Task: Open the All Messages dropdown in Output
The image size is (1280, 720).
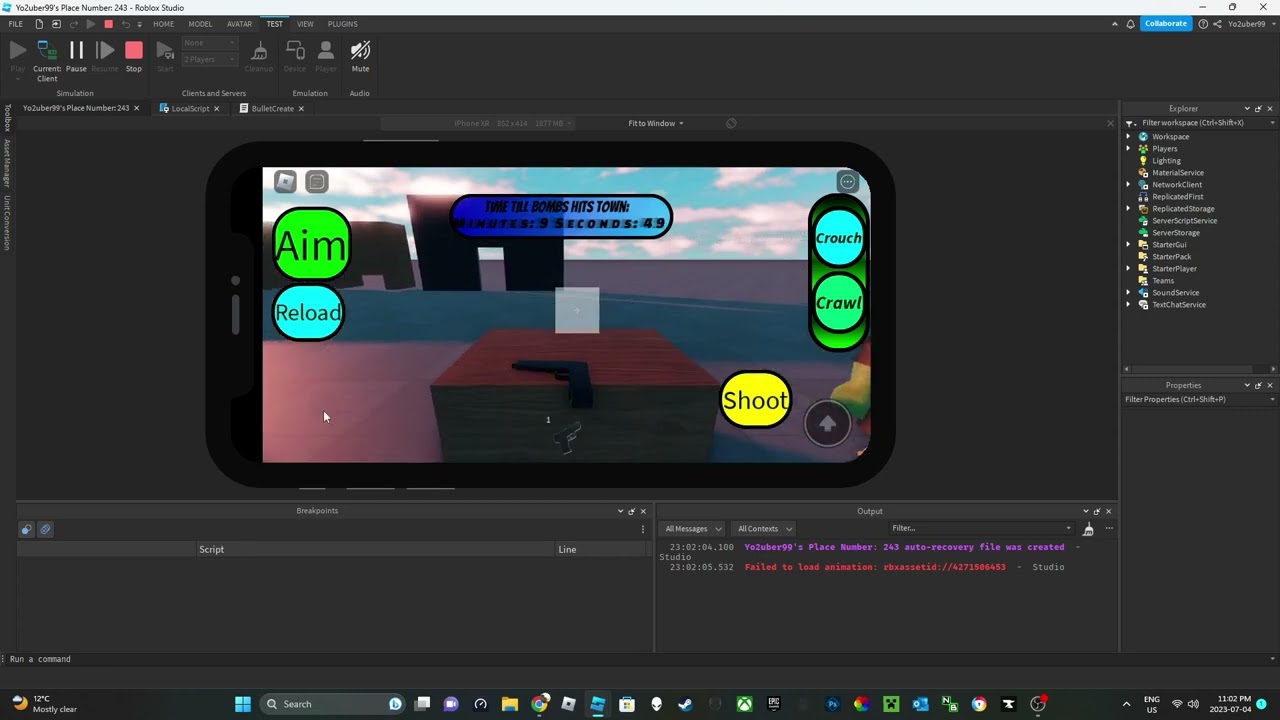Action: click(693, 528)
